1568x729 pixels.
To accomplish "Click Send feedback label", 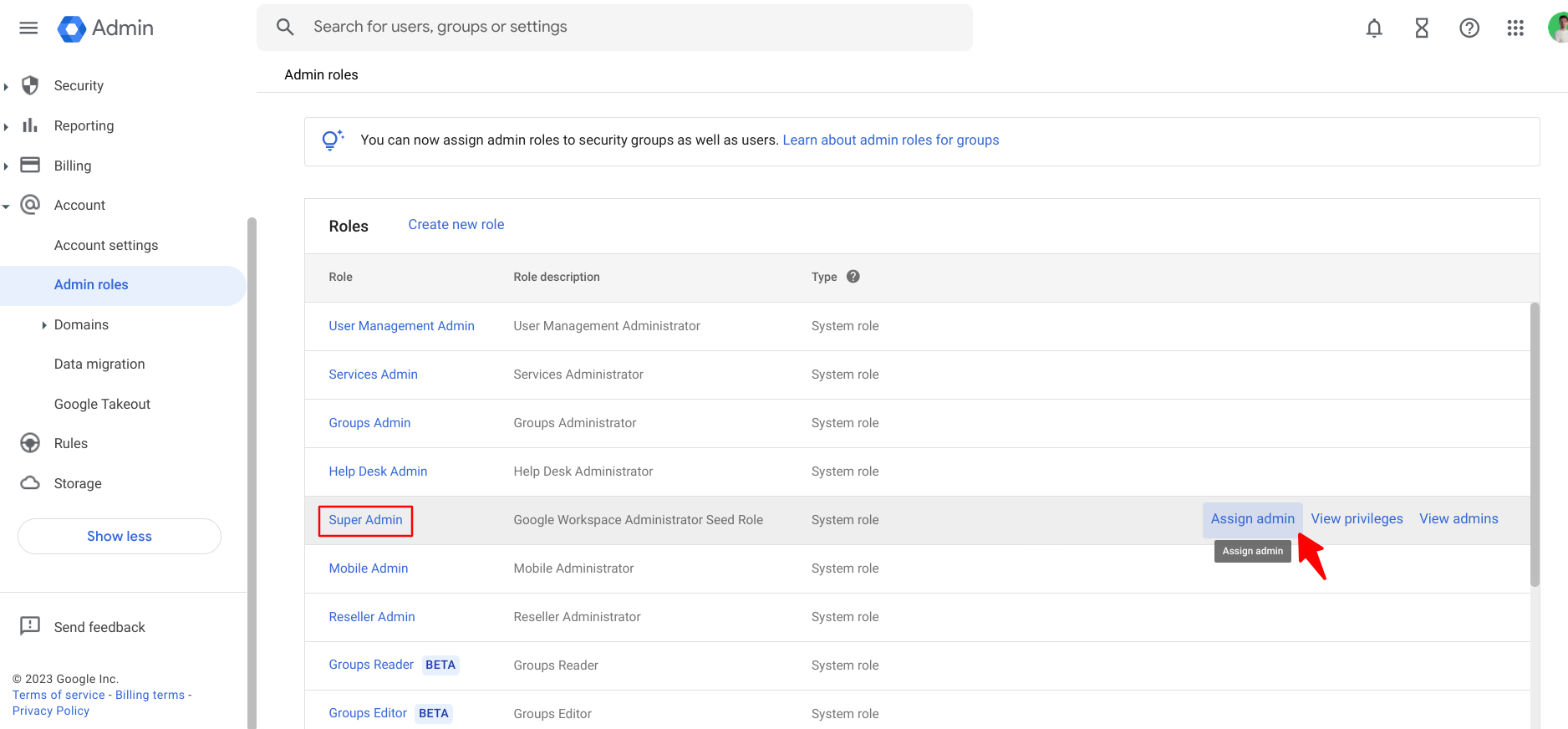I will pyautogui.click(x=99, y=627).
